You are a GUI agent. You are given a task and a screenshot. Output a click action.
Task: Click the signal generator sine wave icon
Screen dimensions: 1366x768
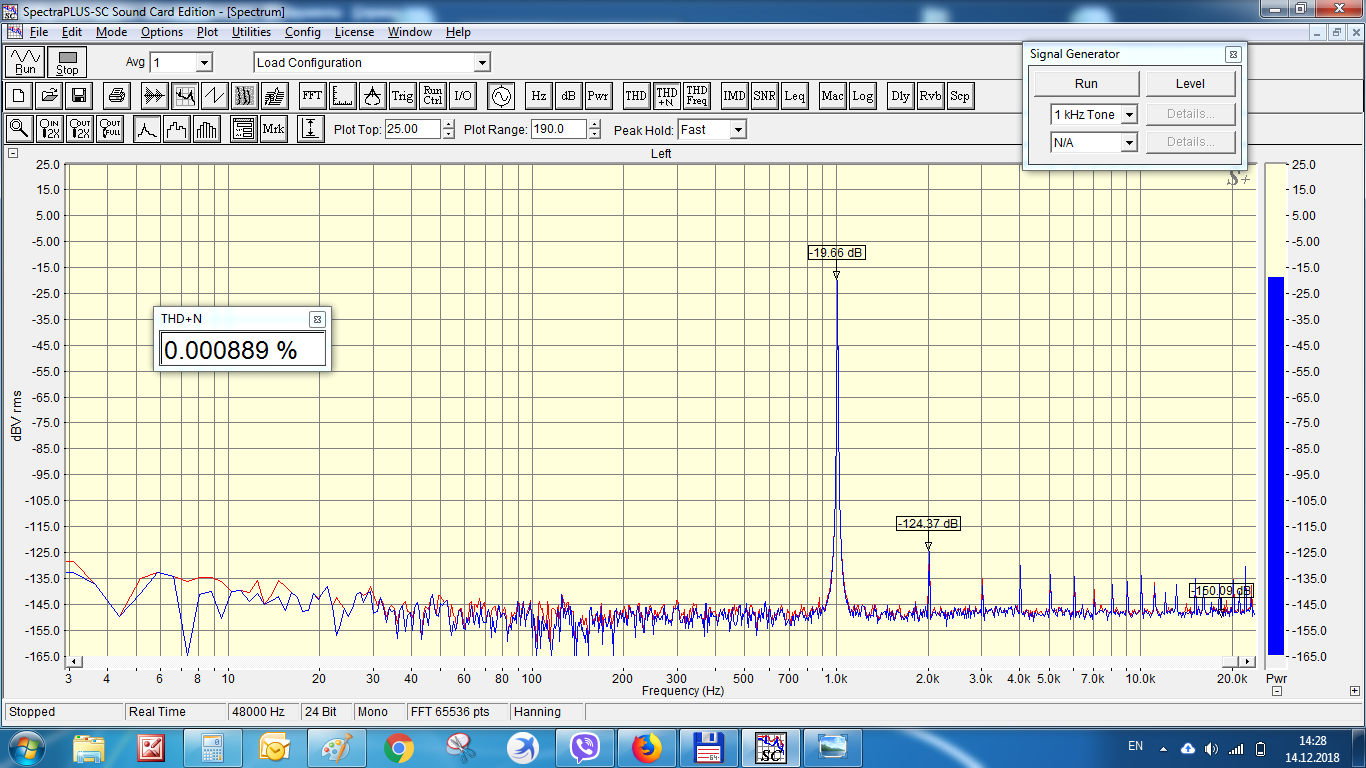[499, 96]
